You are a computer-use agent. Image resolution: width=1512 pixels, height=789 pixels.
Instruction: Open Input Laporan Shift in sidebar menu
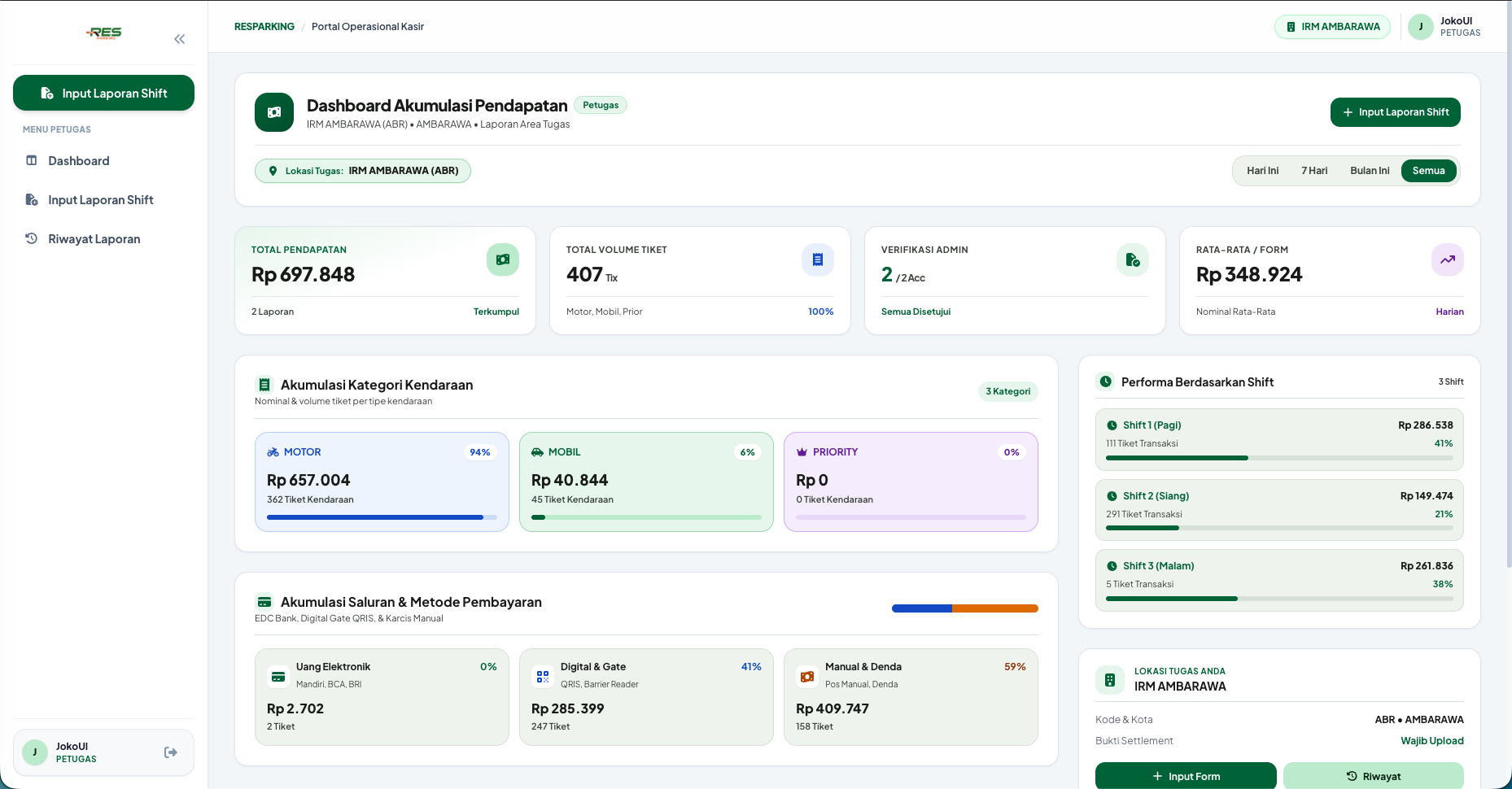(103, 200)
